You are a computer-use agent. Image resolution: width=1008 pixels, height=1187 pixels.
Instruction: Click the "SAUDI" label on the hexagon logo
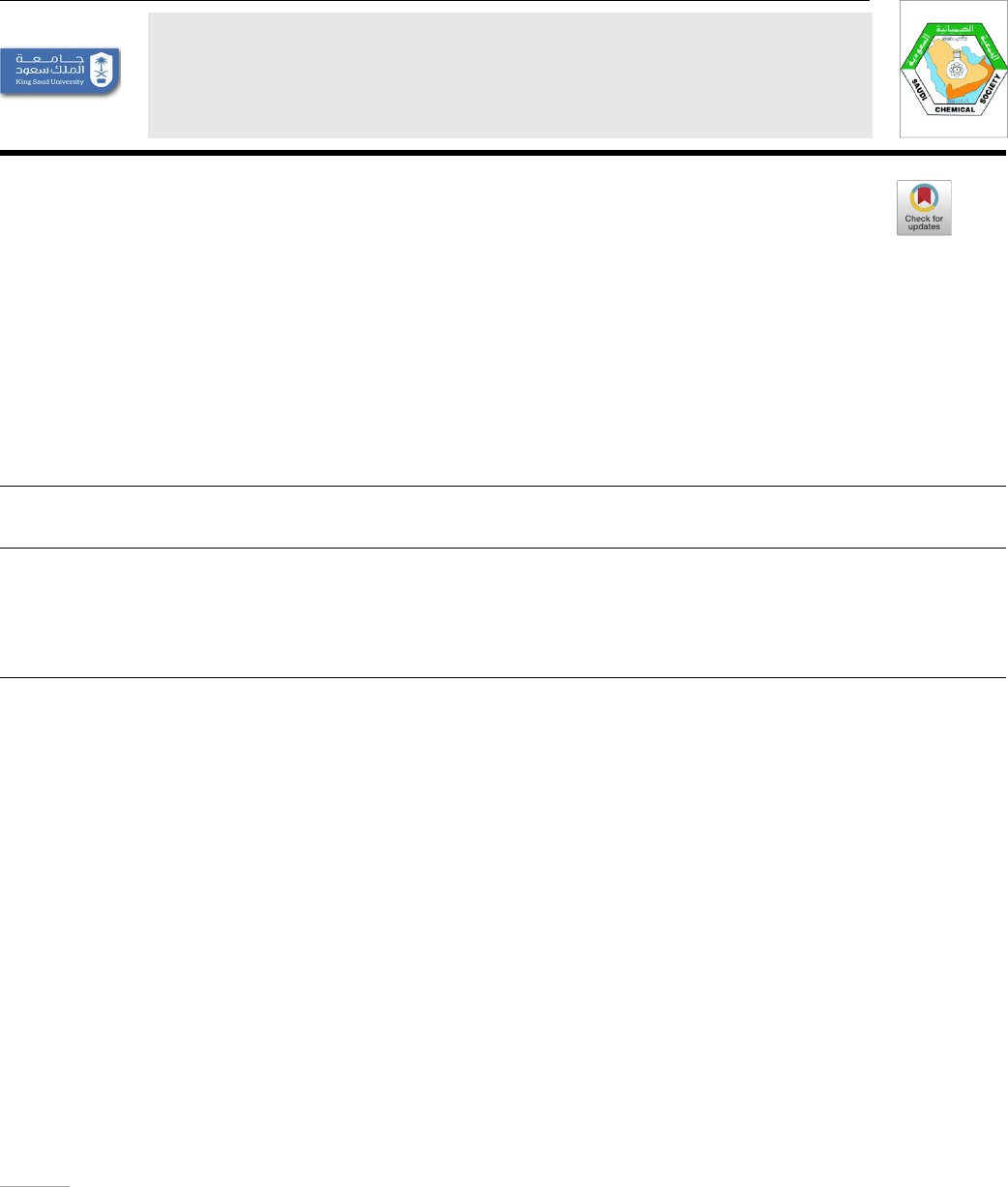tap(919, 89)
